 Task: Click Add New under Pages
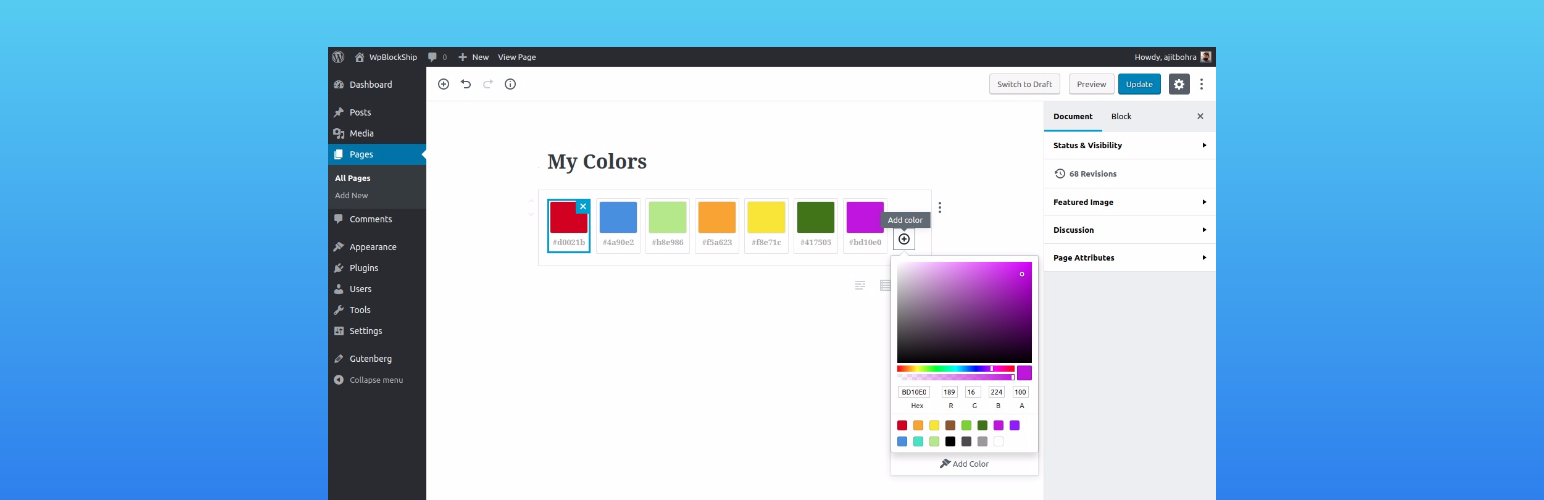pyautogui.click(x=352, y=195)
